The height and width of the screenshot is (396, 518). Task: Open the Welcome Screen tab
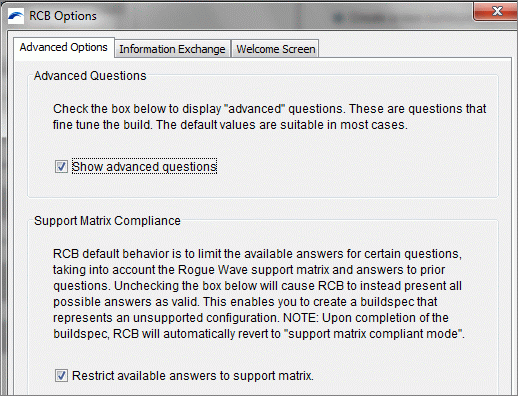276,49
